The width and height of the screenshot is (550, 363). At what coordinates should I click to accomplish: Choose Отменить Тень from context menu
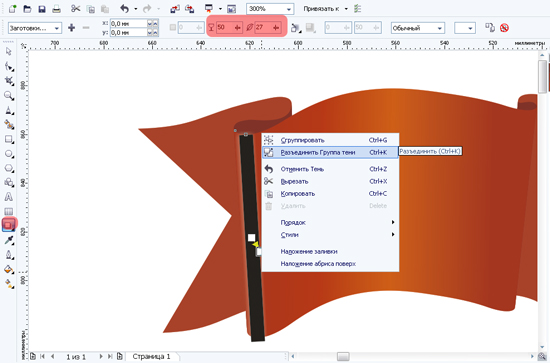click(330, 169)
